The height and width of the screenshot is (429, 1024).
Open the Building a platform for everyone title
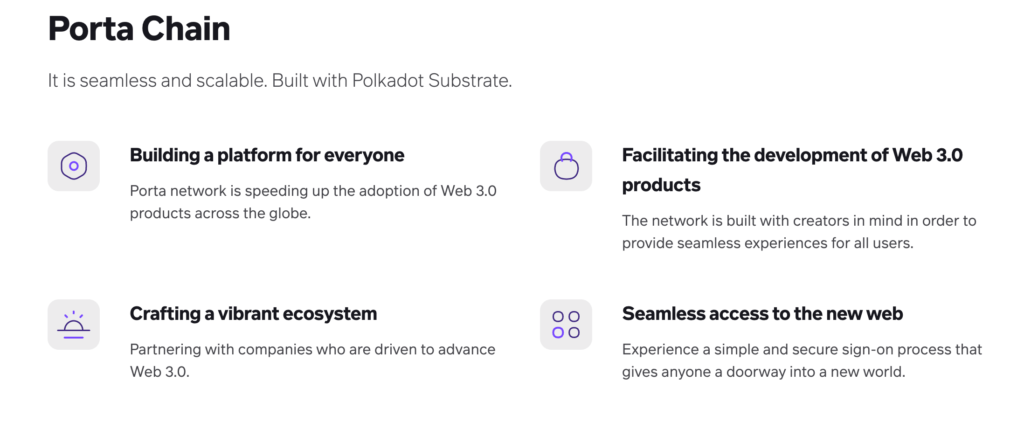tap(267, 155)
